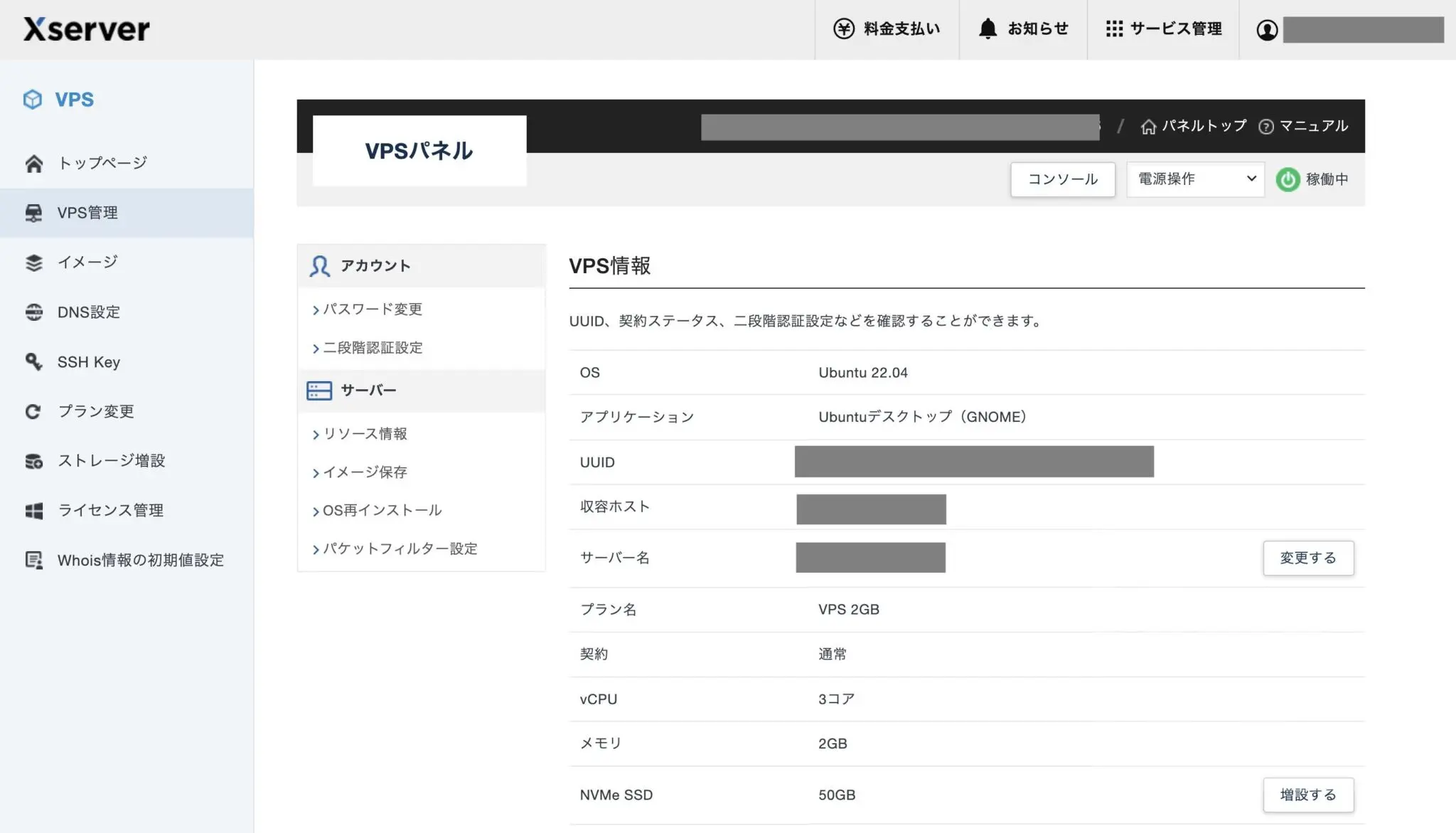Click the コンソール button
This screenshot has height=833, width=1456.
(1063, 179)
